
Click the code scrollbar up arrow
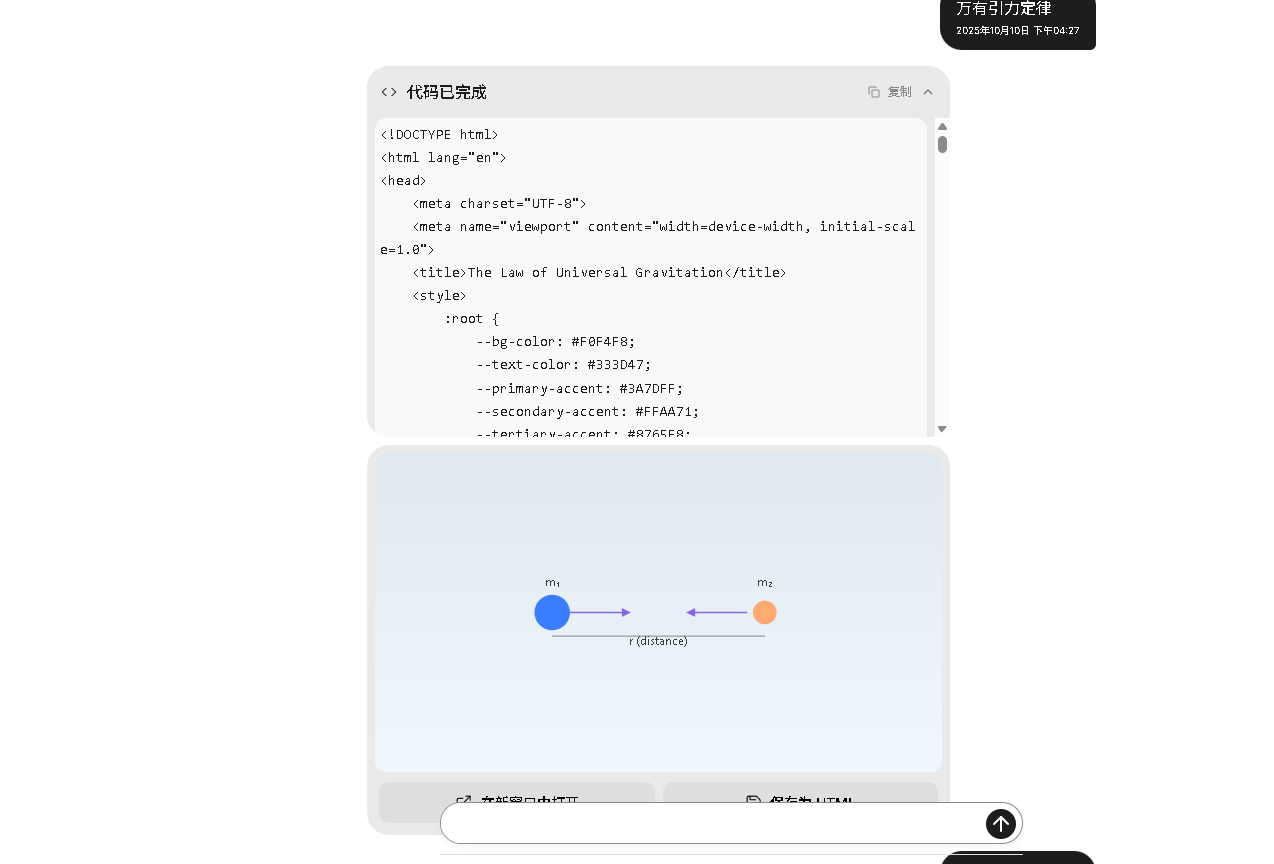[x=942, y=126]
